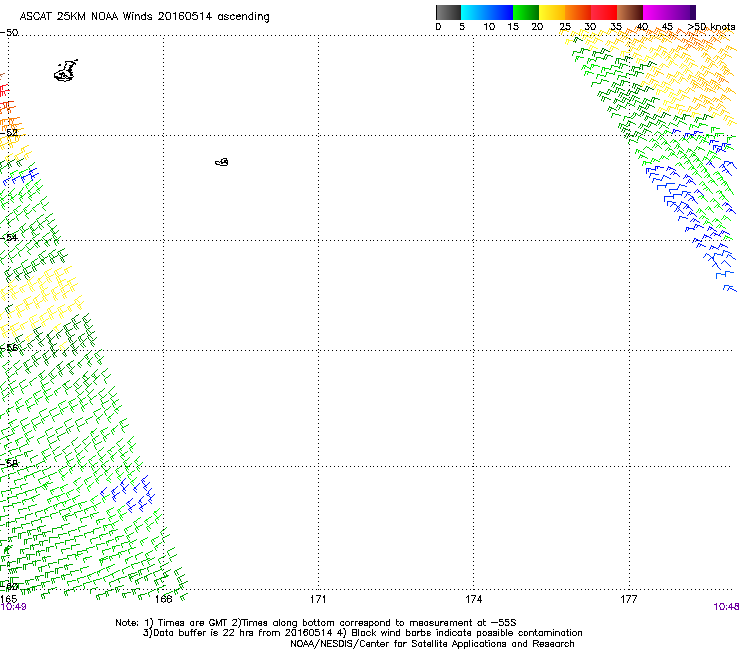Click the larger island outline near -50 latitude
This screenshot has width=740, height=650.
[66, 71]
